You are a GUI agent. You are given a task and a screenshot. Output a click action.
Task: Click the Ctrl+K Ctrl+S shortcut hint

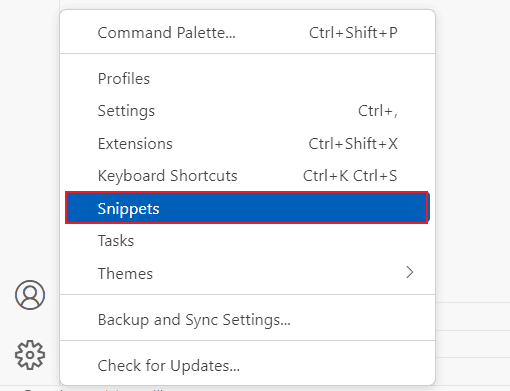tap(350, 176)
